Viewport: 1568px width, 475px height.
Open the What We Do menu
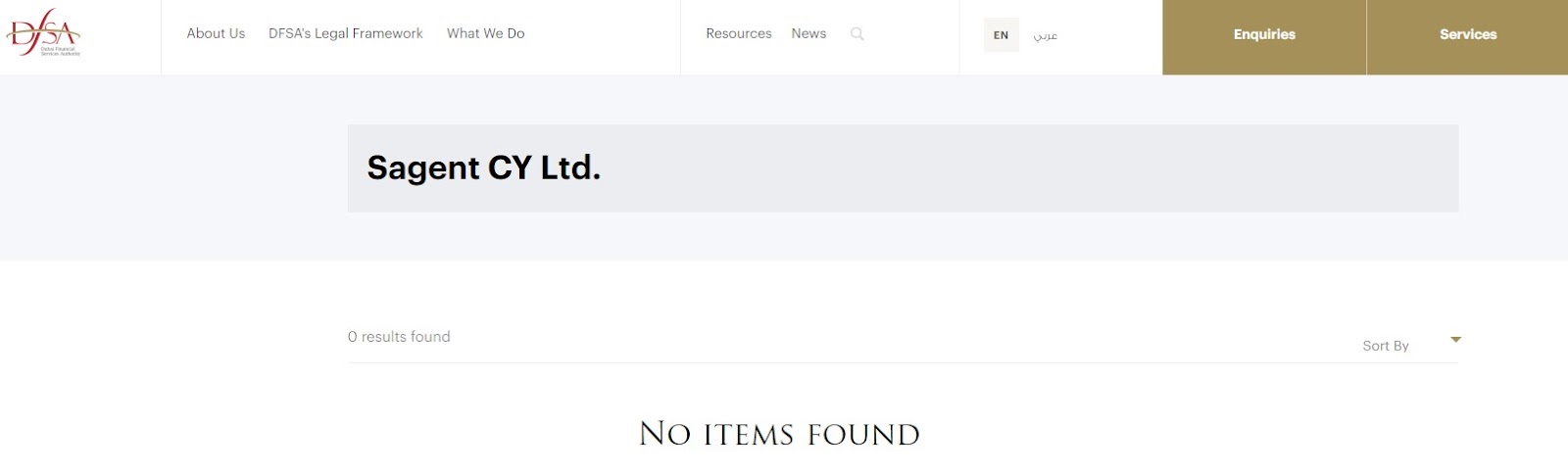(485, 33)
